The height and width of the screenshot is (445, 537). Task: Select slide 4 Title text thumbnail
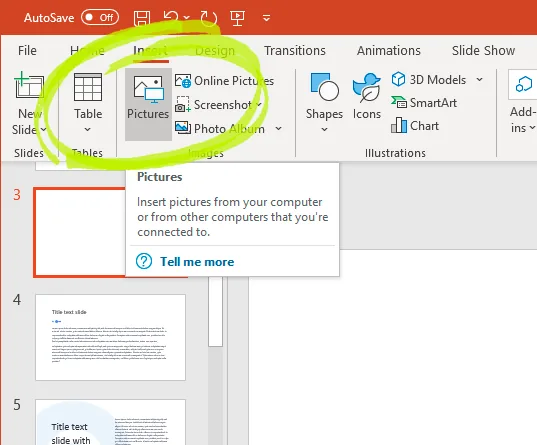click(110, 337)
